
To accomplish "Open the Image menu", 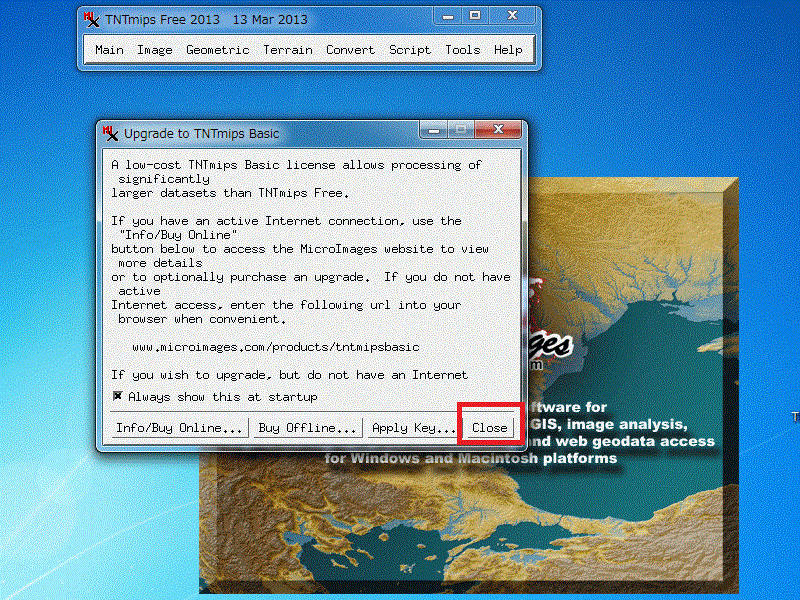I will tap(155, 50).
